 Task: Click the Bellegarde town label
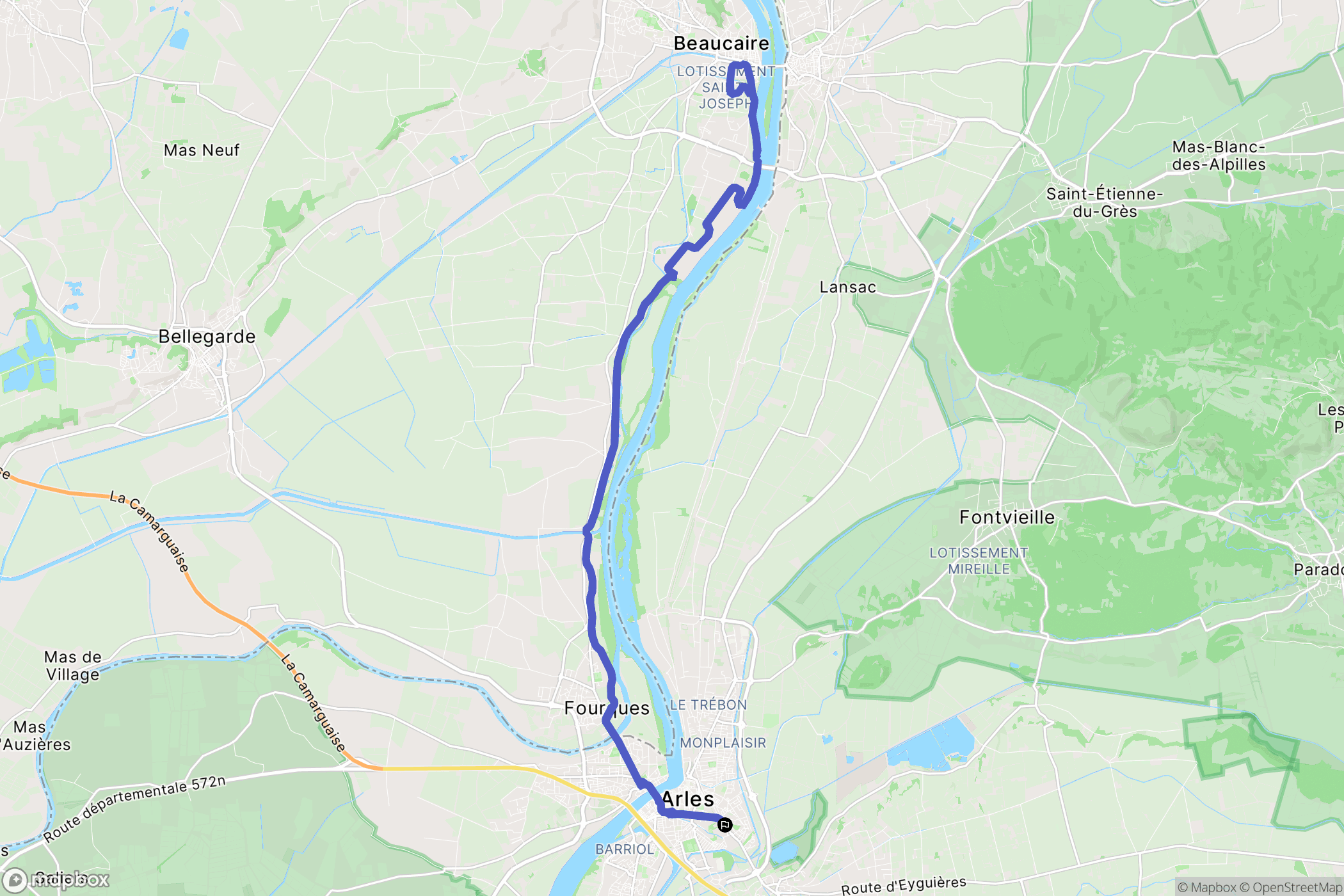click(207, 337)
